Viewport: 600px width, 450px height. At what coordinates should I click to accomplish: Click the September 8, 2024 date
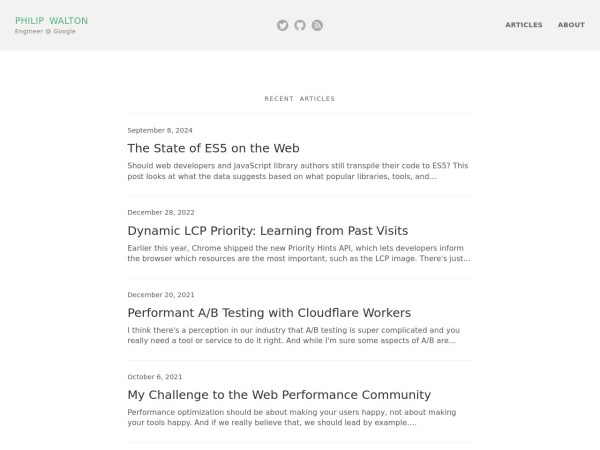(160, 130)
